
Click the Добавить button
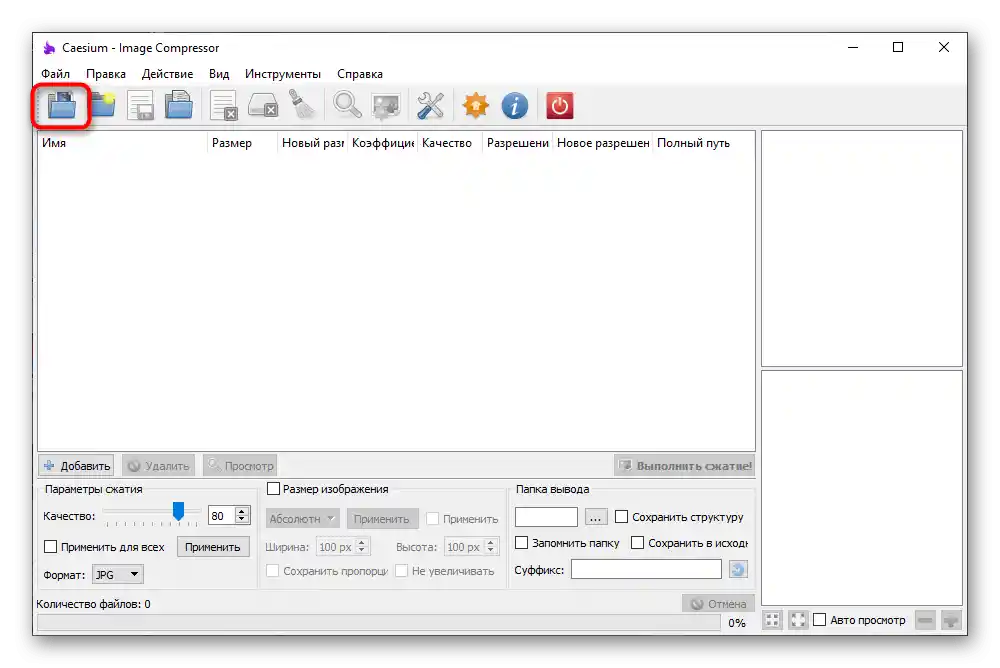tap(77, 466)
